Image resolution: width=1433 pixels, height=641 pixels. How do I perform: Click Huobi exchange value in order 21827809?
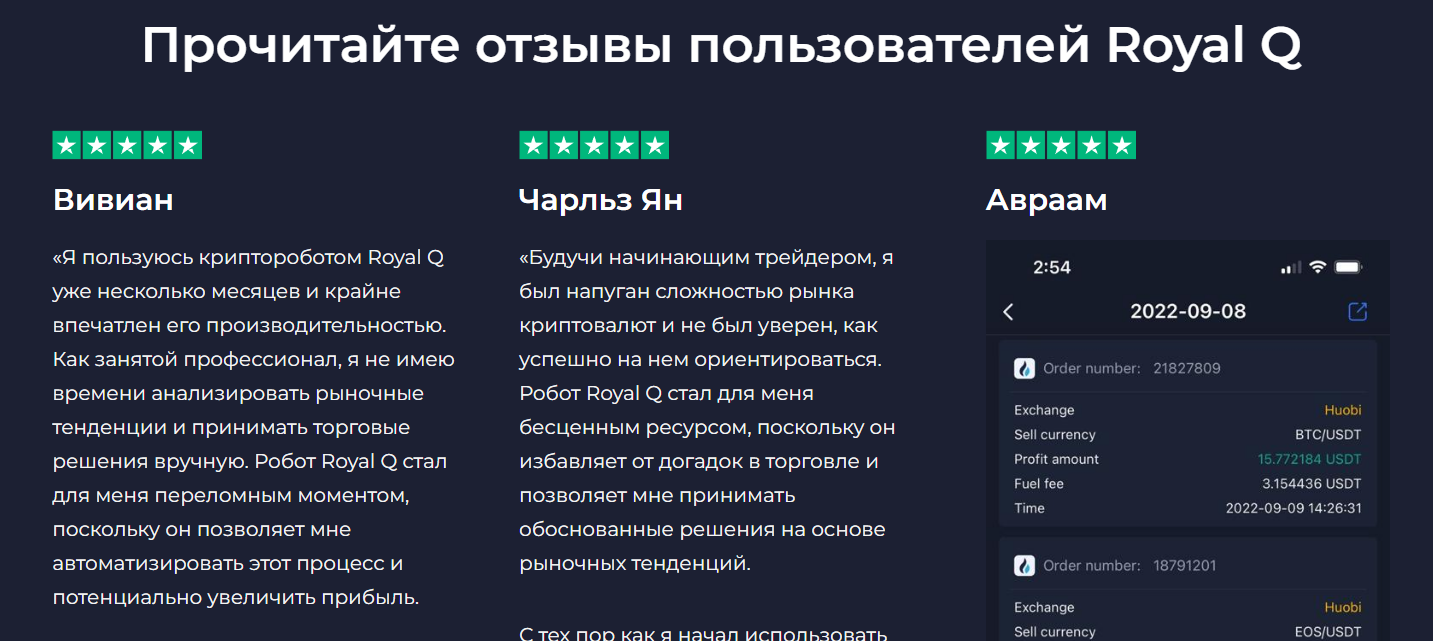[1343, 410]
